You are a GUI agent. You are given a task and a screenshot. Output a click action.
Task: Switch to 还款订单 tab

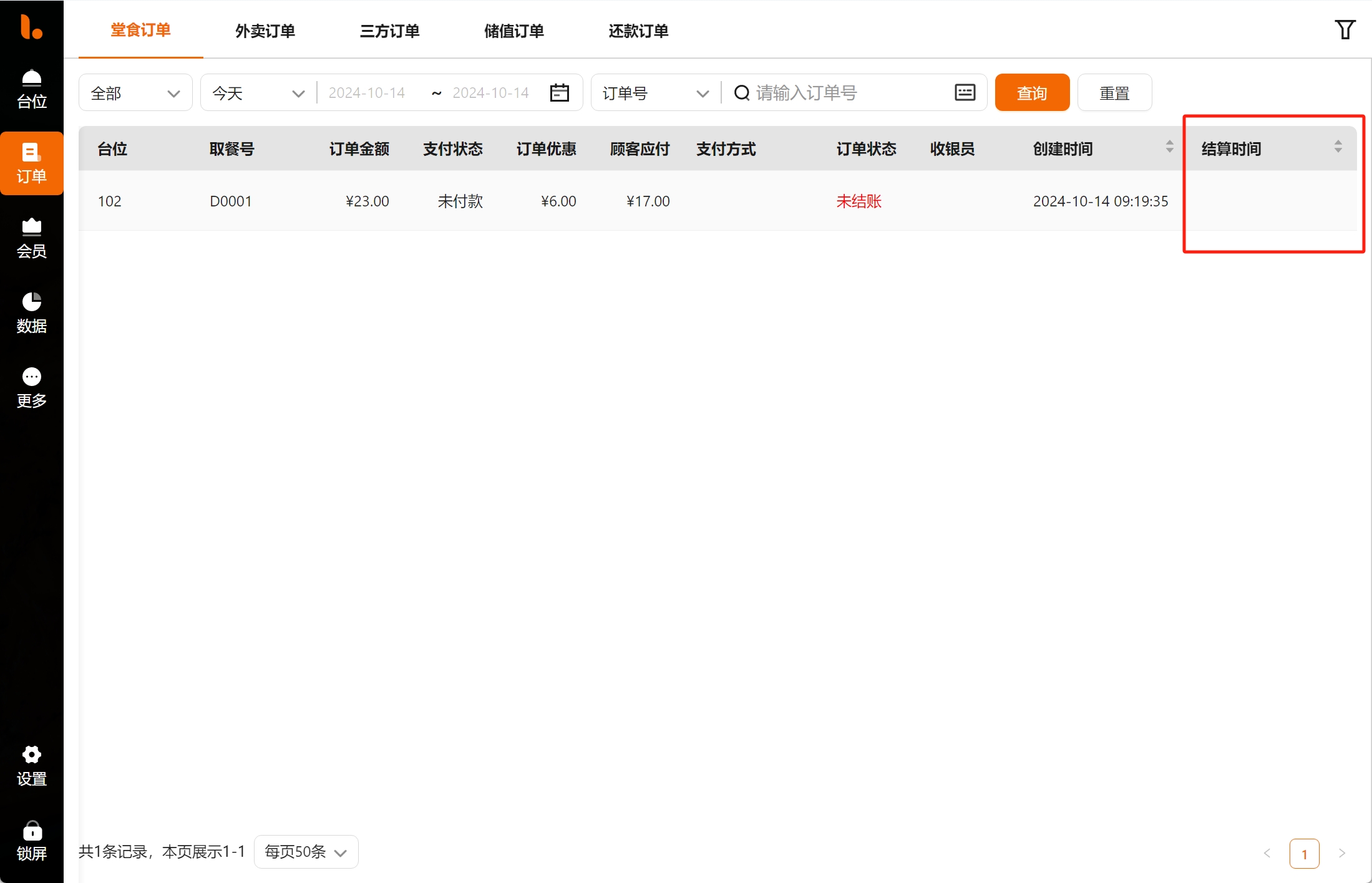click(638, 31)
